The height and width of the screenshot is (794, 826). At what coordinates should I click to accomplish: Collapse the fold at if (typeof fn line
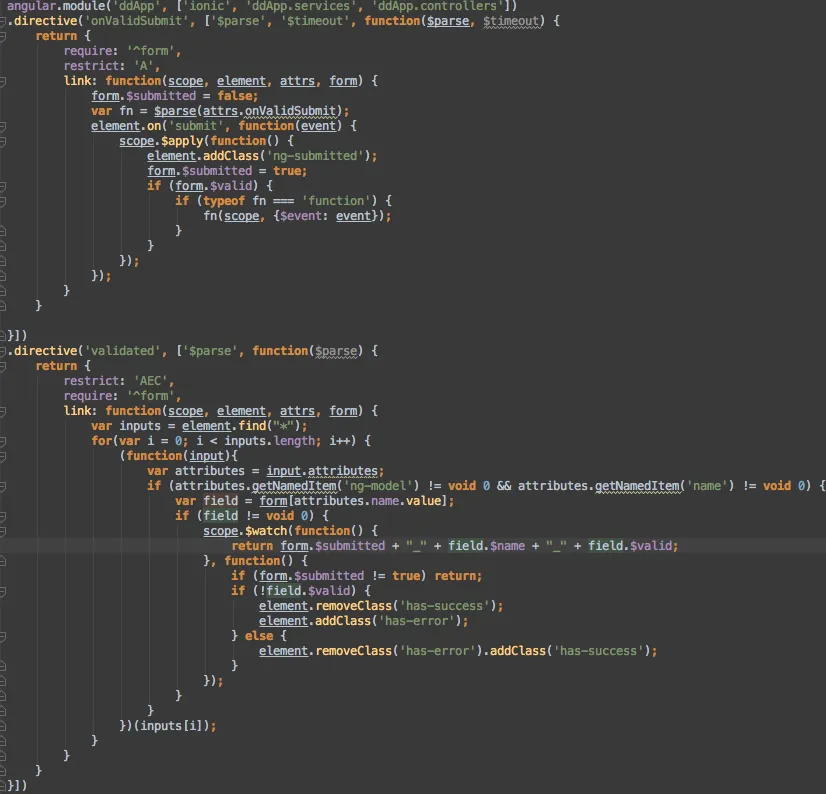(3, 202)
